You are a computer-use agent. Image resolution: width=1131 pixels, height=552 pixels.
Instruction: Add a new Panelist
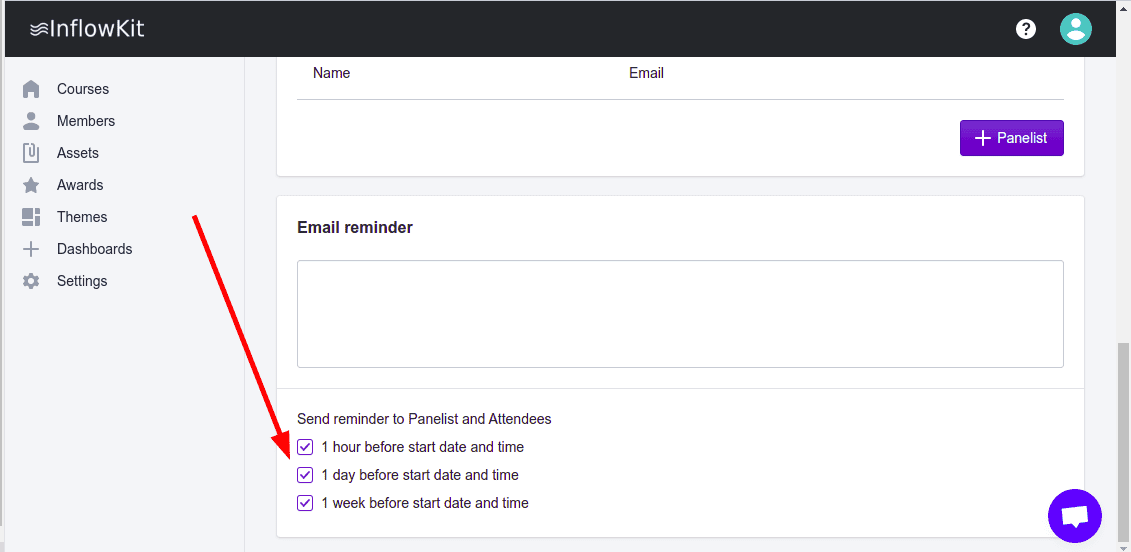tap(1011, 138)
